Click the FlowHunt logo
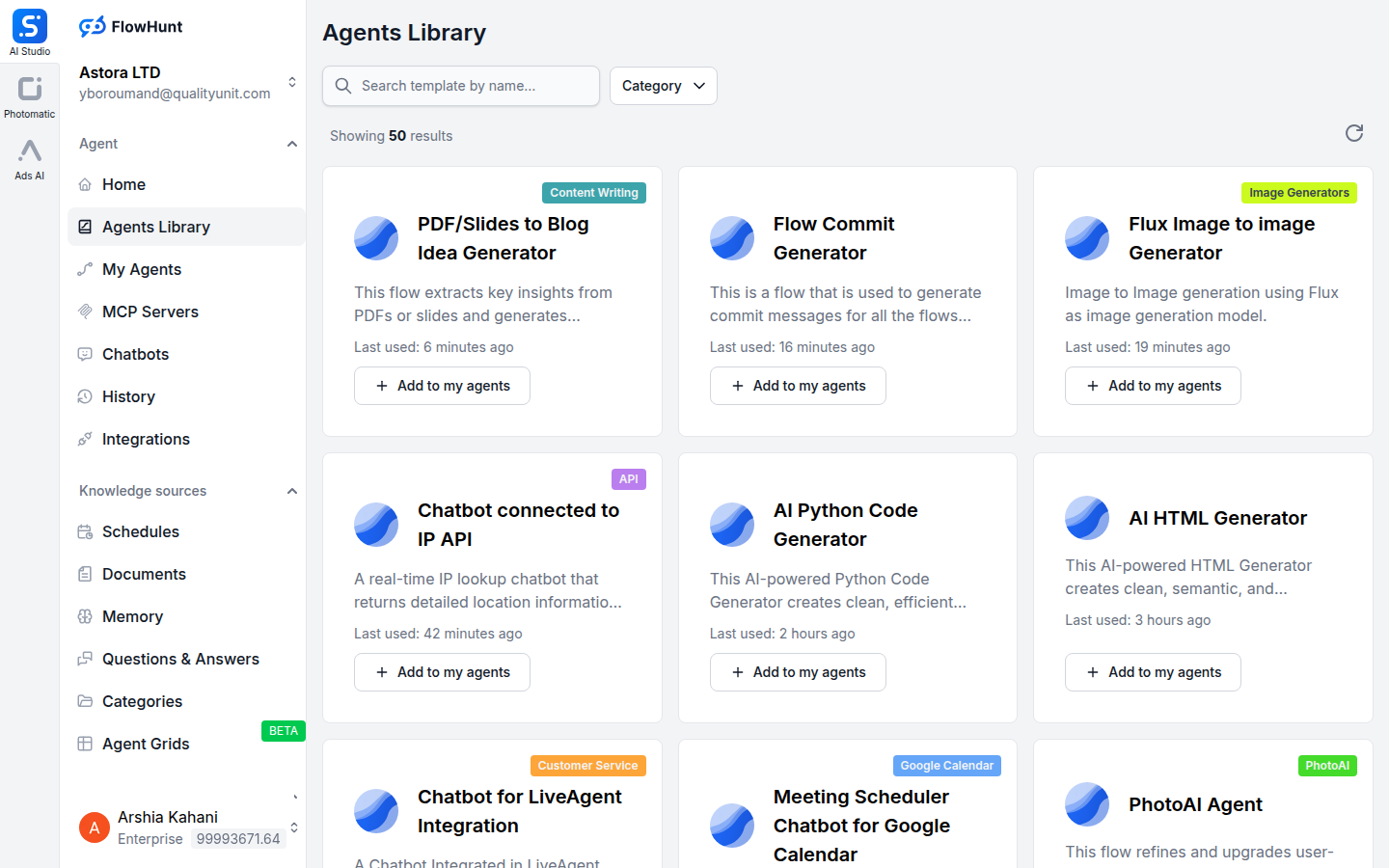The width and height of the screenshot is (1389, 868). point(130,26)
